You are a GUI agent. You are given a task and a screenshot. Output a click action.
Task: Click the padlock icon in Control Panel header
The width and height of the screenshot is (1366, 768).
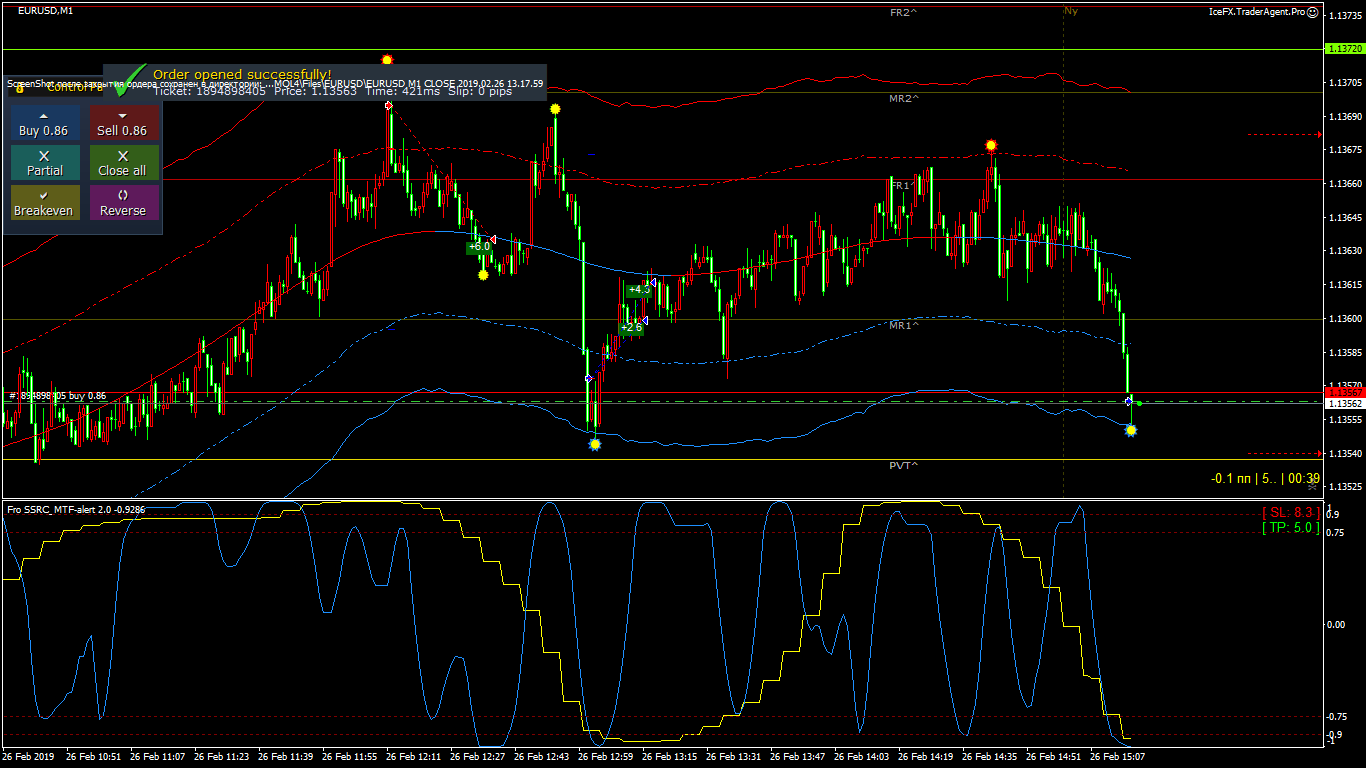(20, 89)
